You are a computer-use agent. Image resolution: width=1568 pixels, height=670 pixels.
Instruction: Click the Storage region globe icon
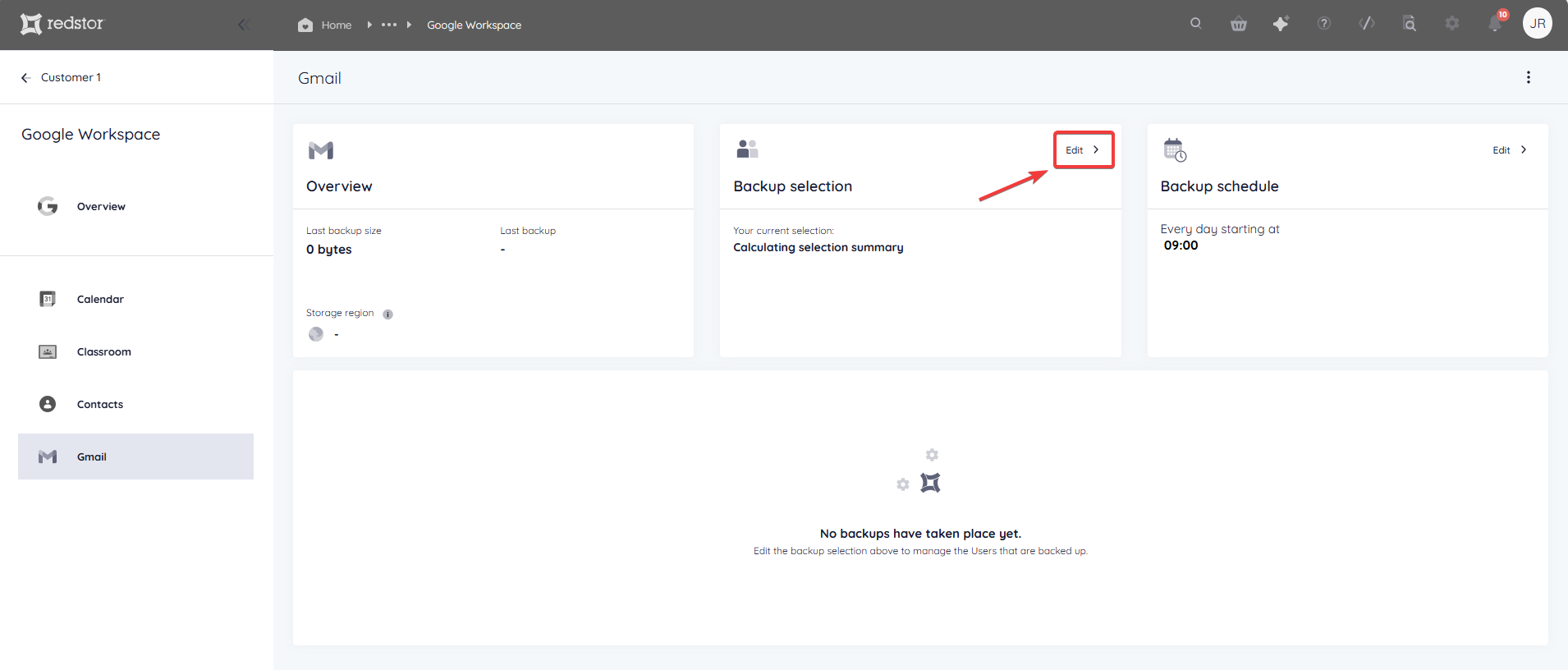click(x=316, y=334)
